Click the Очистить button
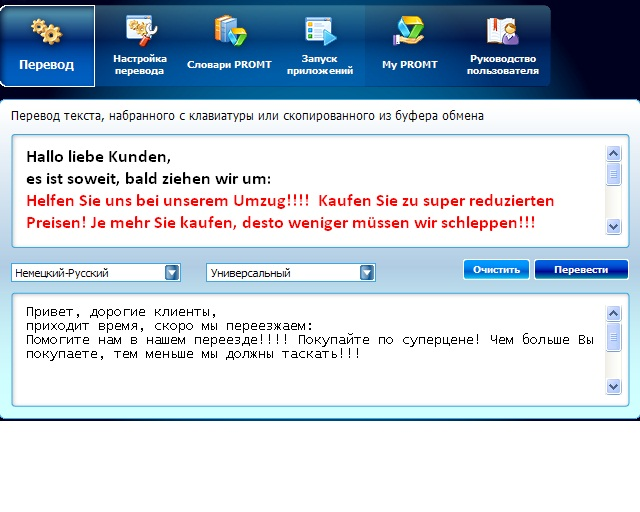Image resolution: width=640 pixels, height=512 pixels. (x=496, y=269)
